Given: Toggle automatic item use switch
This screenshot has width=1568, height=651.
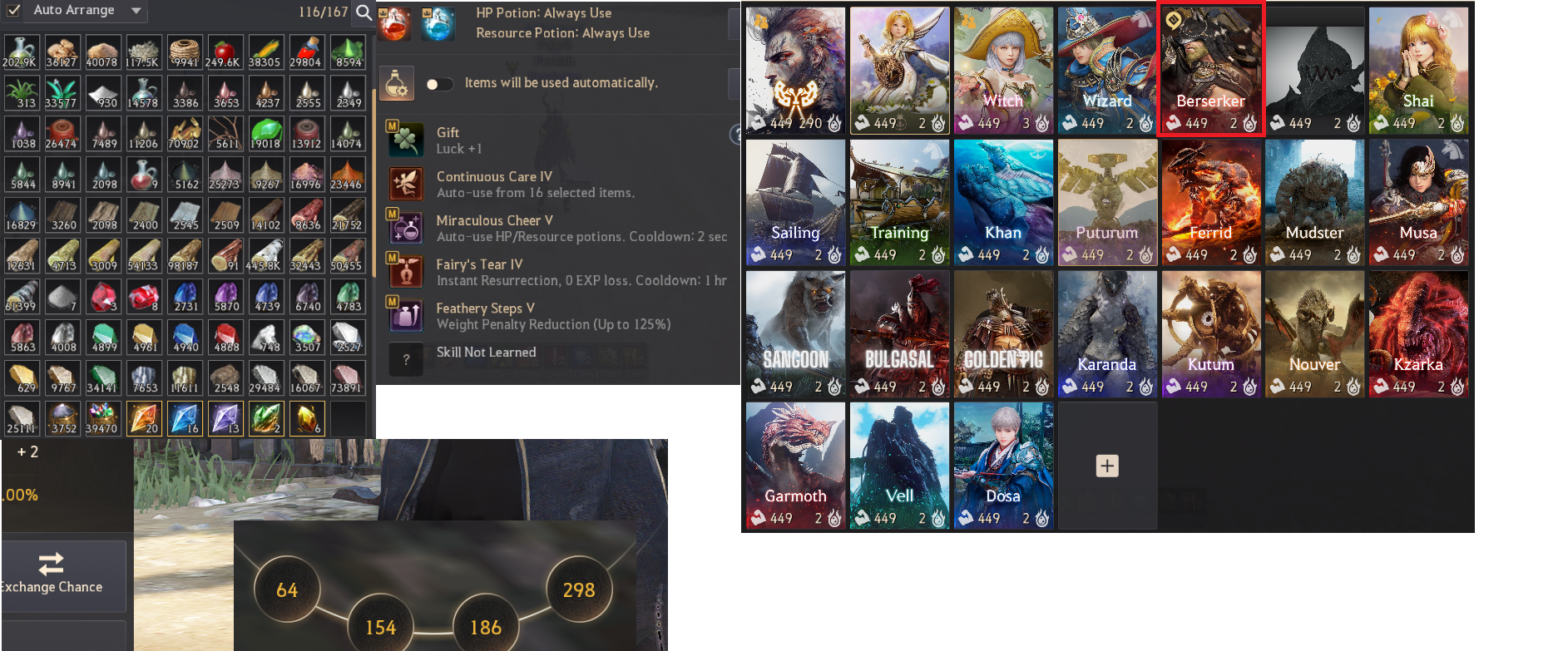Looking at the screenshot, I should pos(439,84).
